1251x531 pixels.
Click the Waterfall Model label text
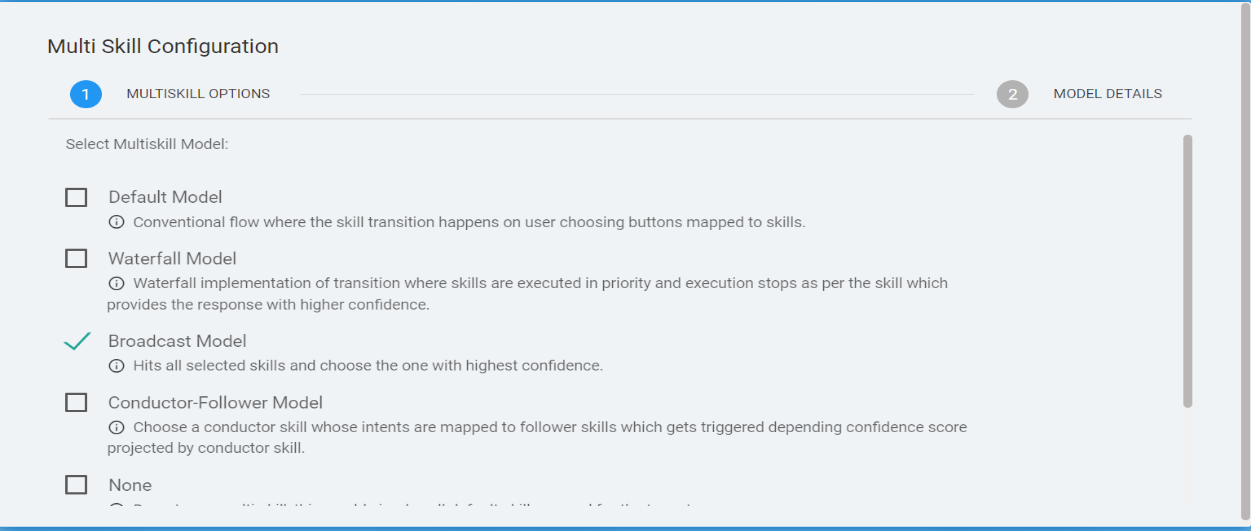pyautogui.click(x=172, y=259)
